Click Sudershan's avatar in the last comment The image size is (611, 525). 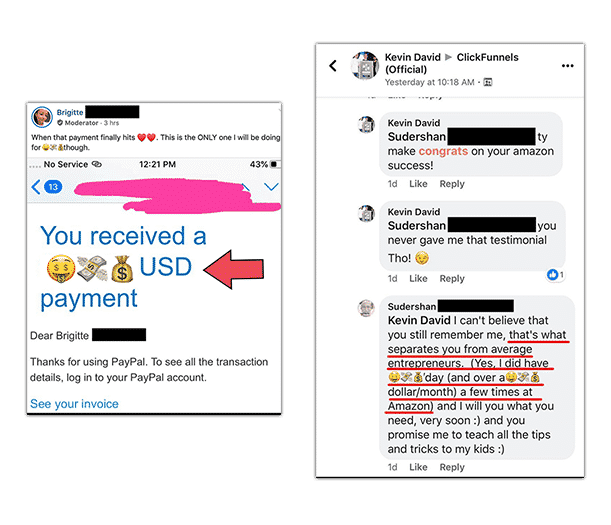(366, 308)
